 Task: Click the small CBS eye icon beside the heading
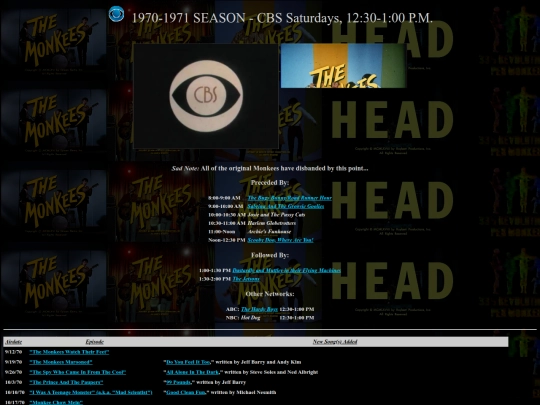click(116, 14)
